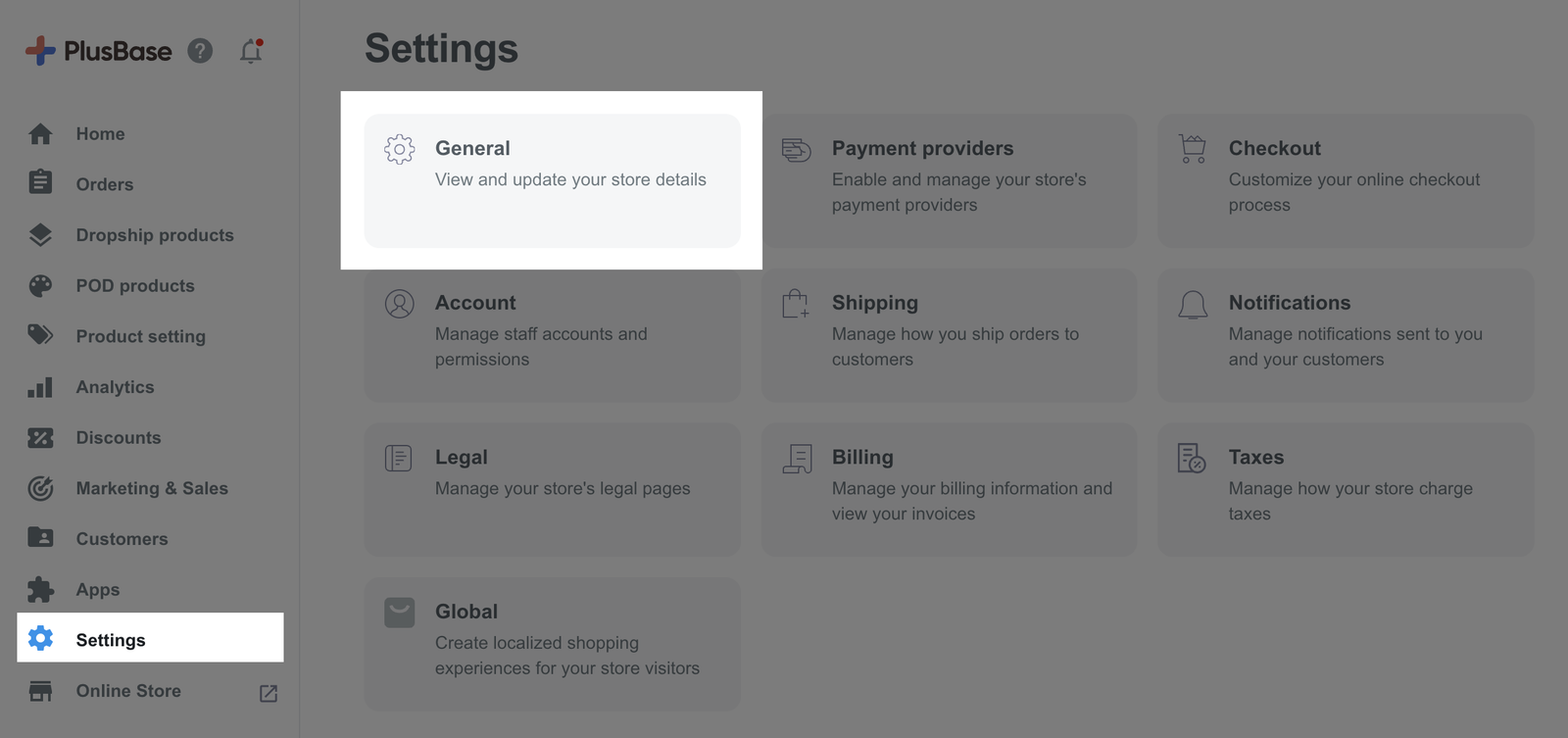This screenshot has height=738, width=1568.
Task: Open Orders from the sidebar
Action: (104, 184)
